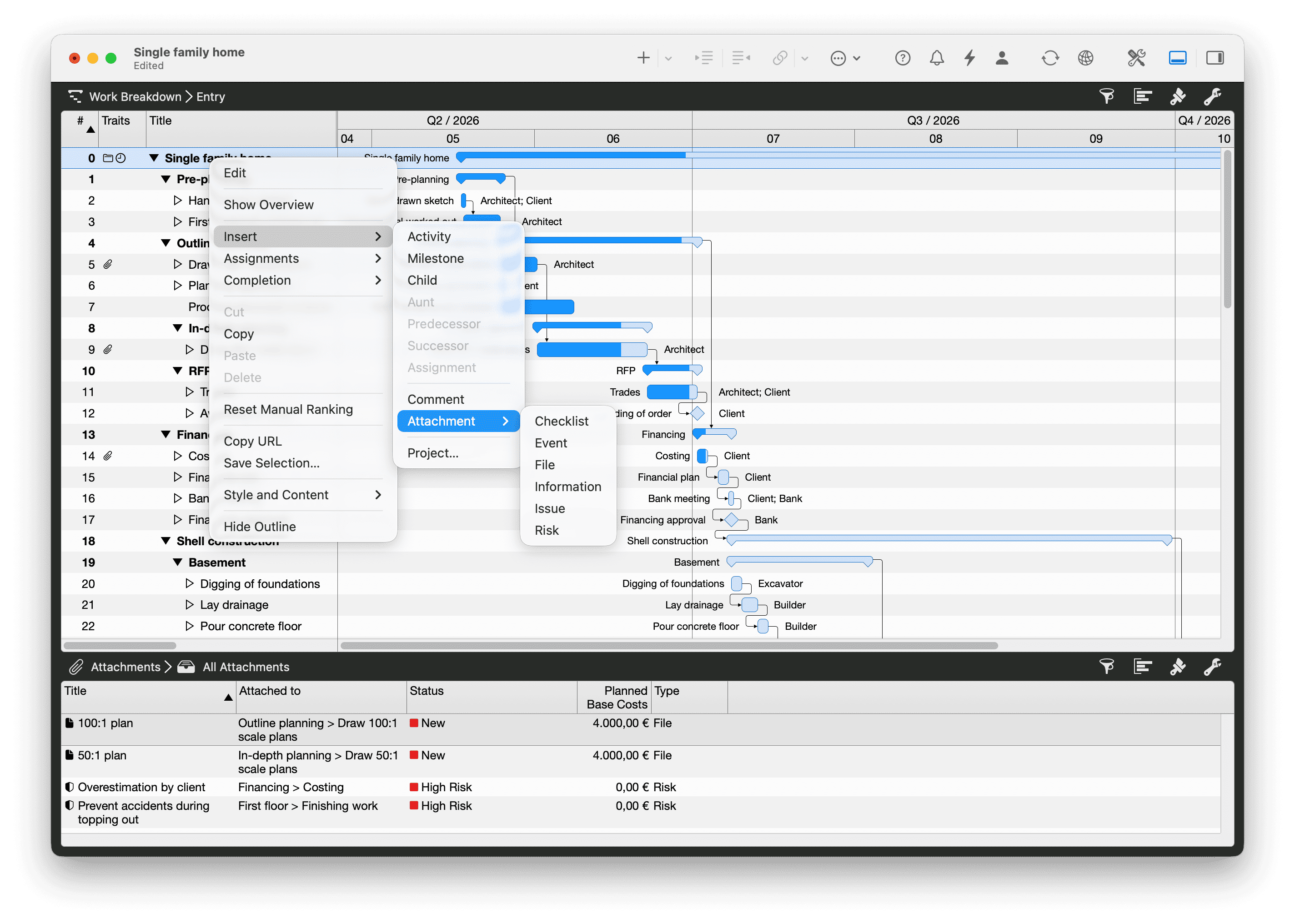Click the Work Breakdown view icon

[x=75, y=96]
